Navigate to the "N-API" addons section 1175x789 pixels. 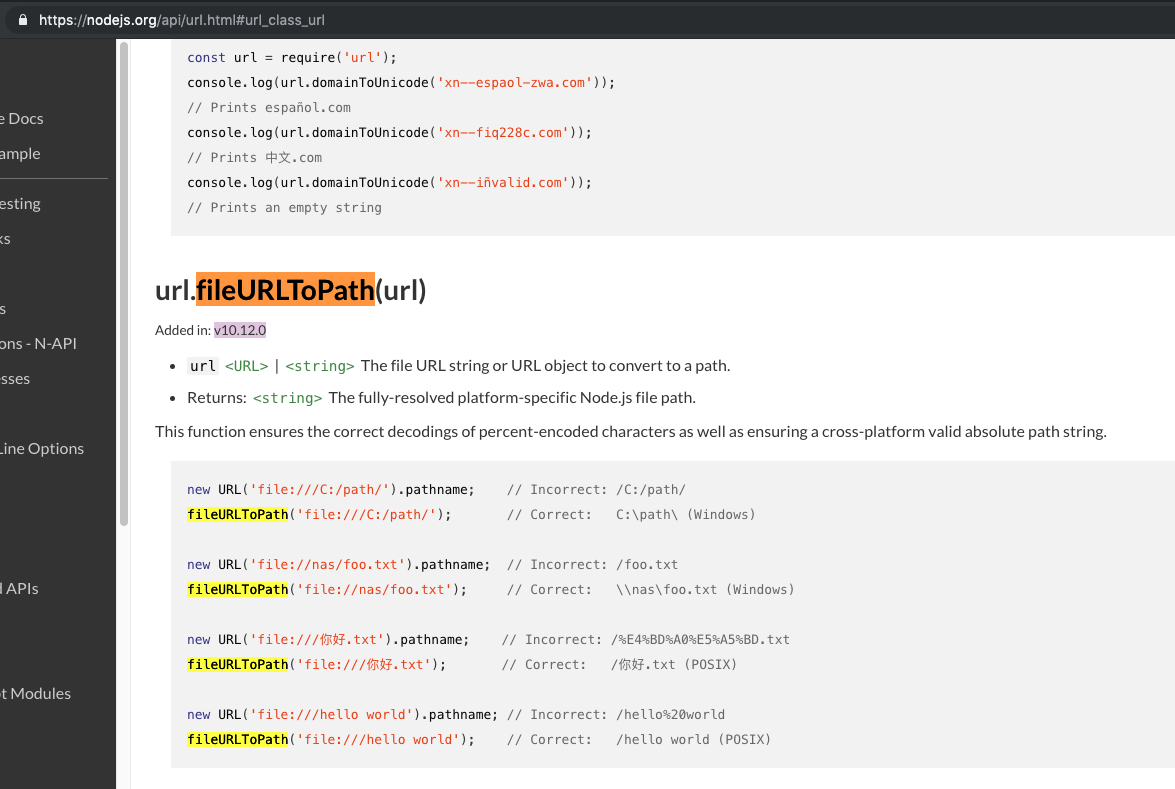click(x=40, y=343)
